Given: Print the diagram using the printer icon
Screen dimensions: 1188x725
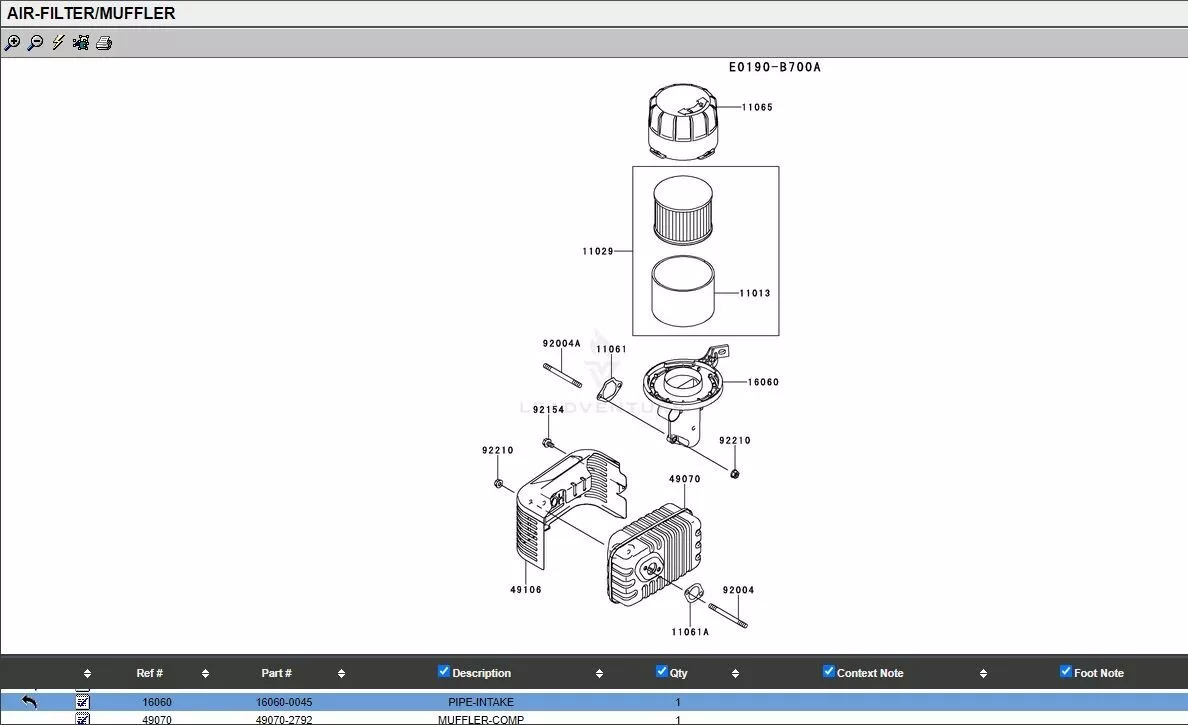Looking at the screenshot, I should pyautogui.click(x=104, y=43).
